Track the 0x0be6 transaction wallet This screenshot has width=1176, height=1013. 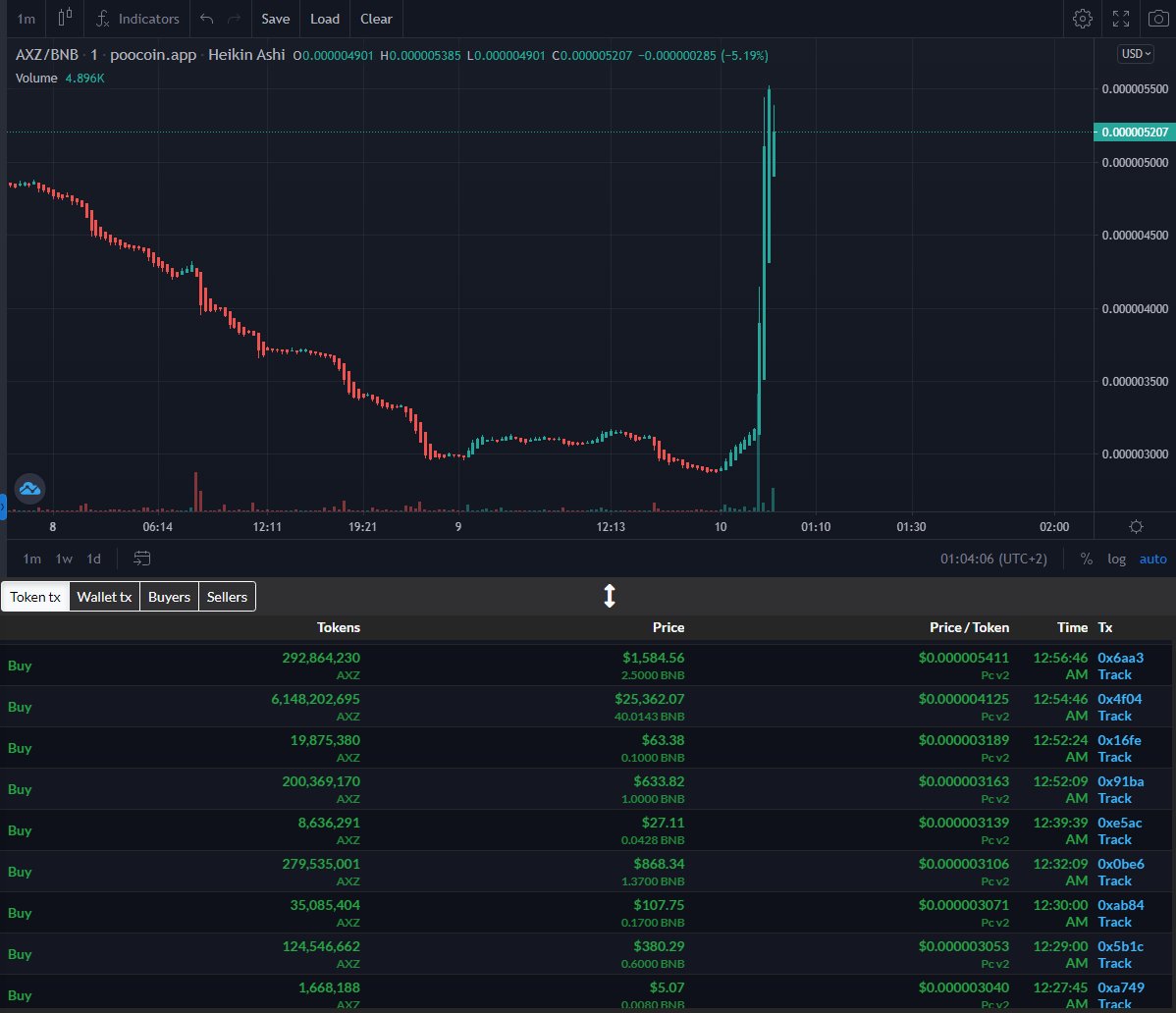coord(1114,881)
